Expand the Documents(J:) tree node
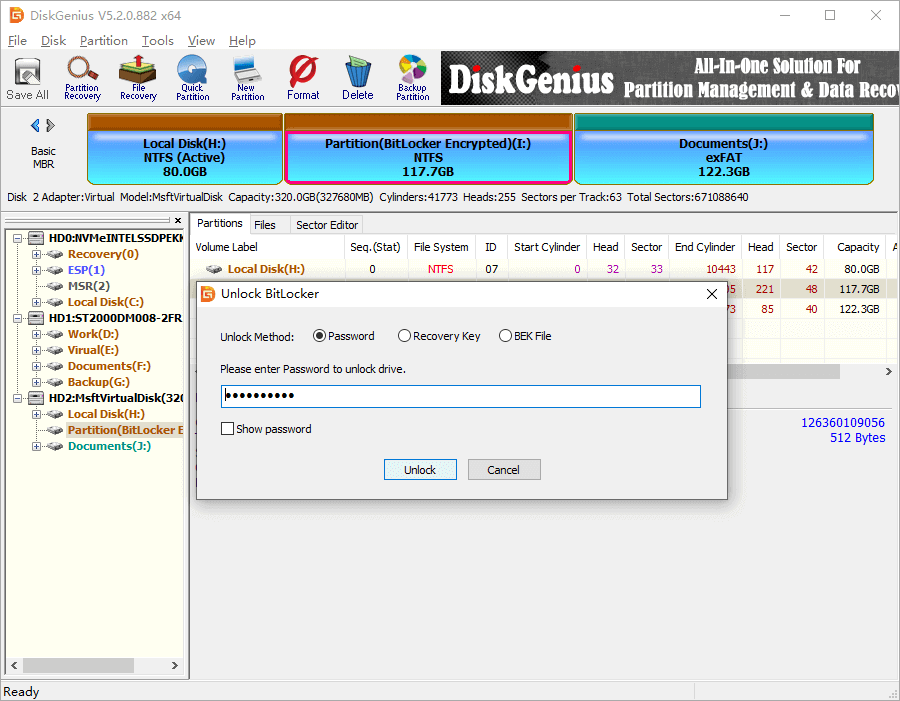The width and height of the screenshot is (900, 701). tap(36, 446)
